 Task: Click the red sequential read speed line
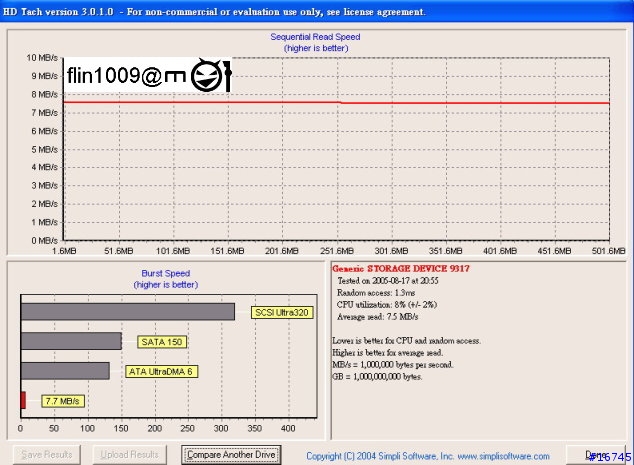click(x=336, y=103)
